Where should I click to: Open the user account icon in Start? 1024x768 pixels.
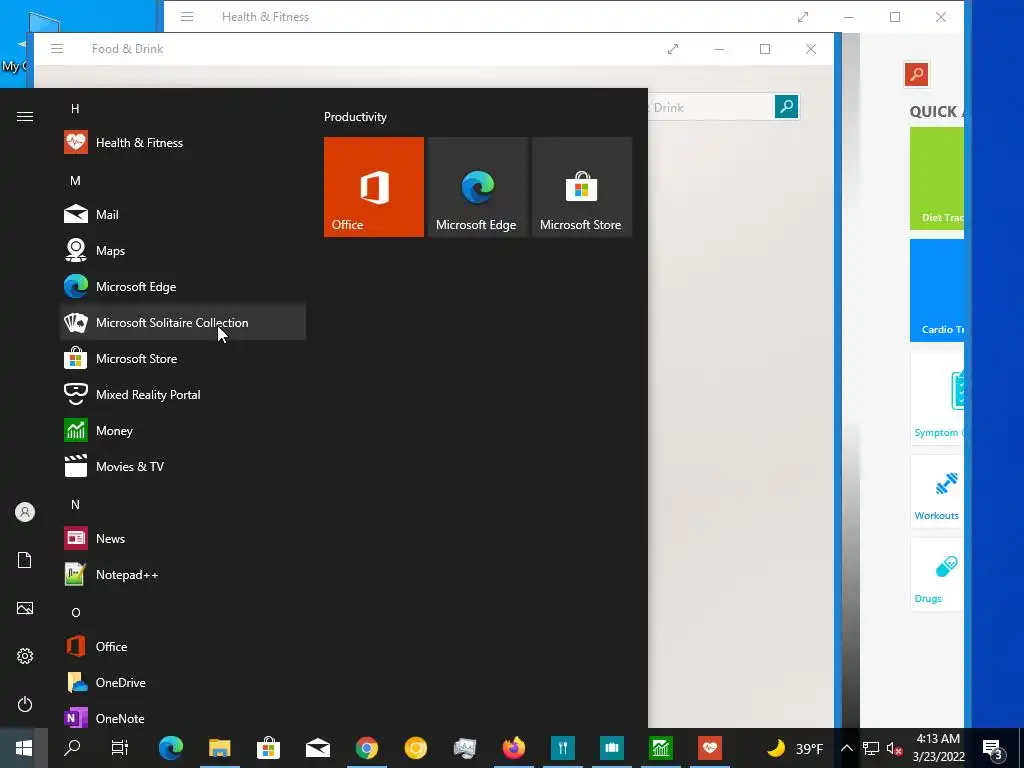click(x=25, y=512)
